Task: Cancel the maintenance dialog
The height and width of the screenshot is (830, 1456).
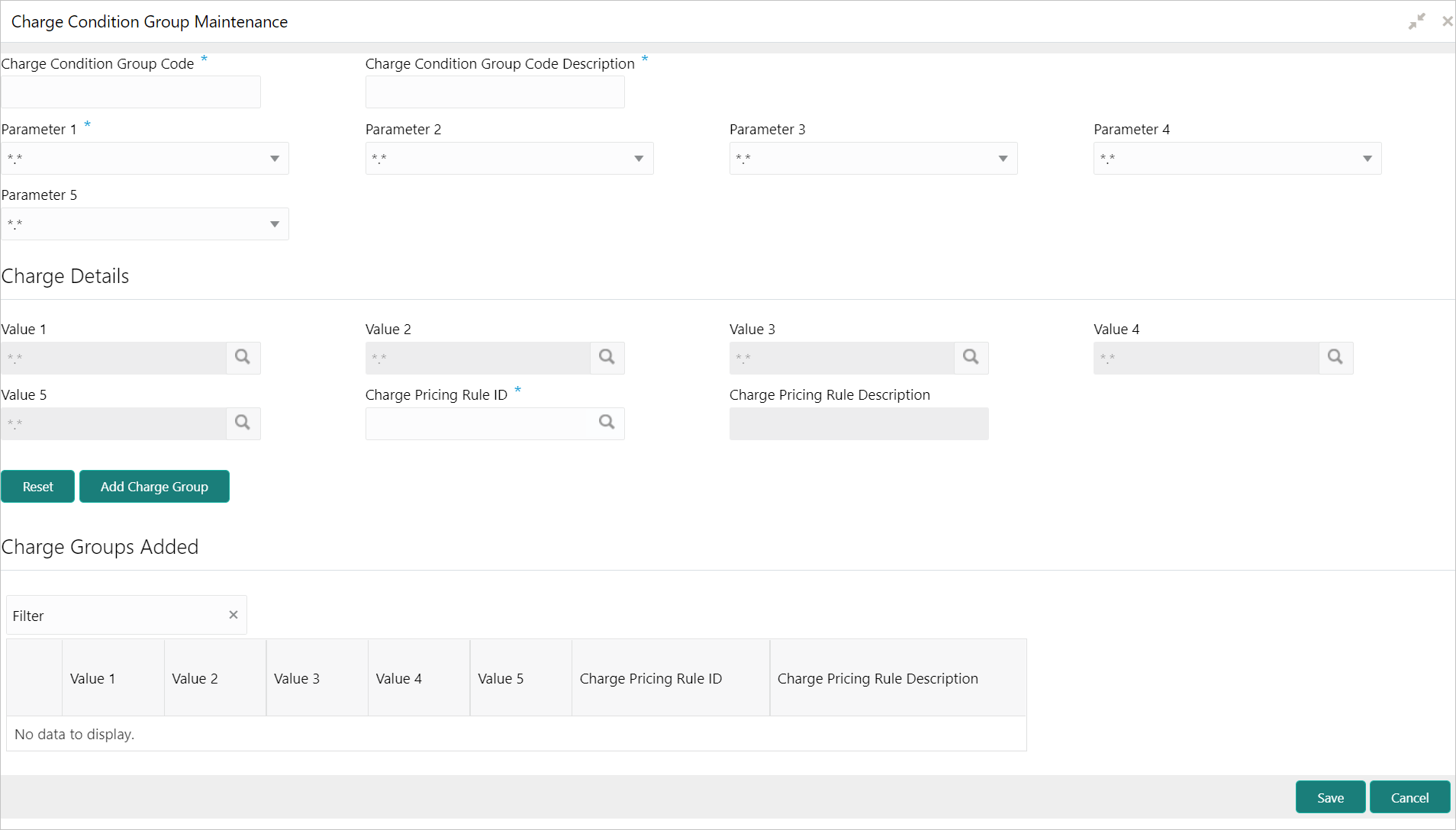Action: click(1409, 797)
